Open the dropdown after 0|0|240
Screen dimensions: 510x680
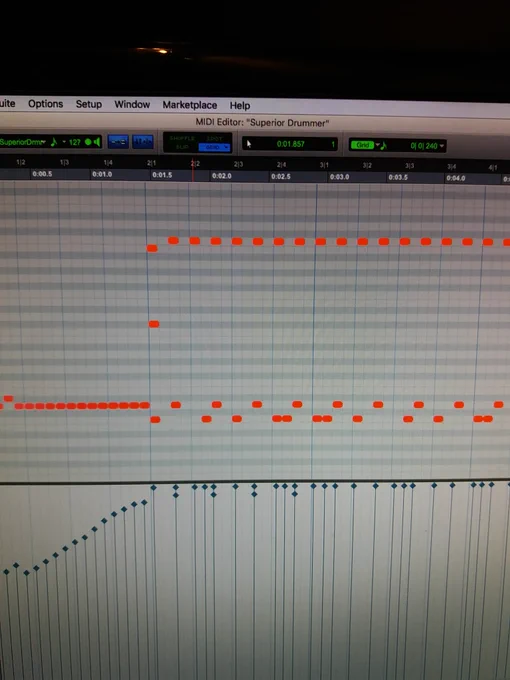click(442, 146)
